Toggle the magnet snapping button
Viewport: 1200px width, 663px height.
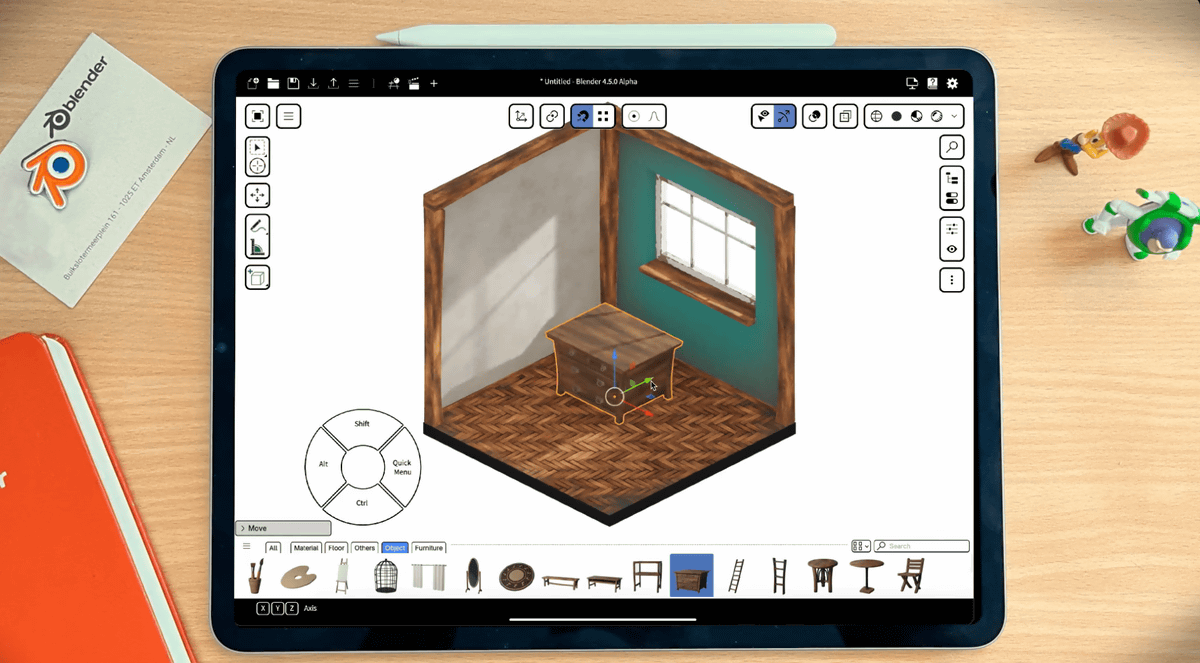click(581, 116)
